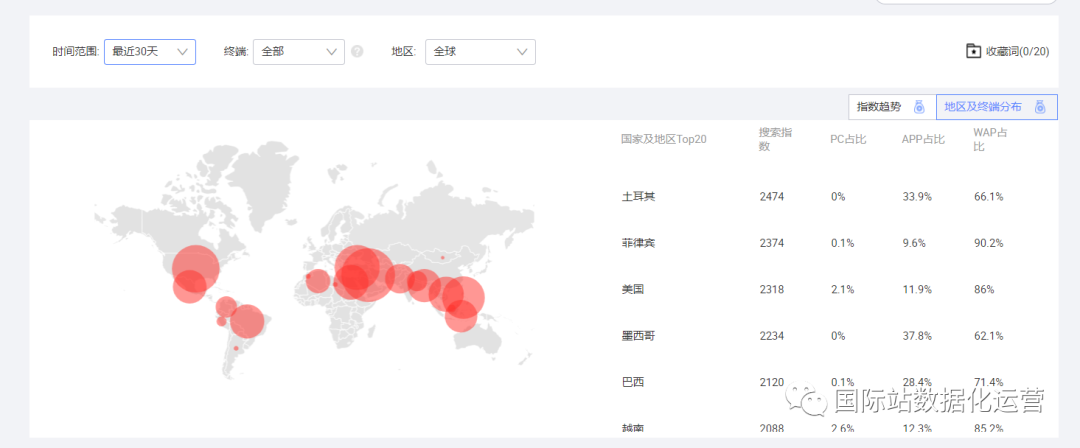Open the 收藏词(0/20) link text
Screen dimensions: 1080x448
pos(1017,51)
